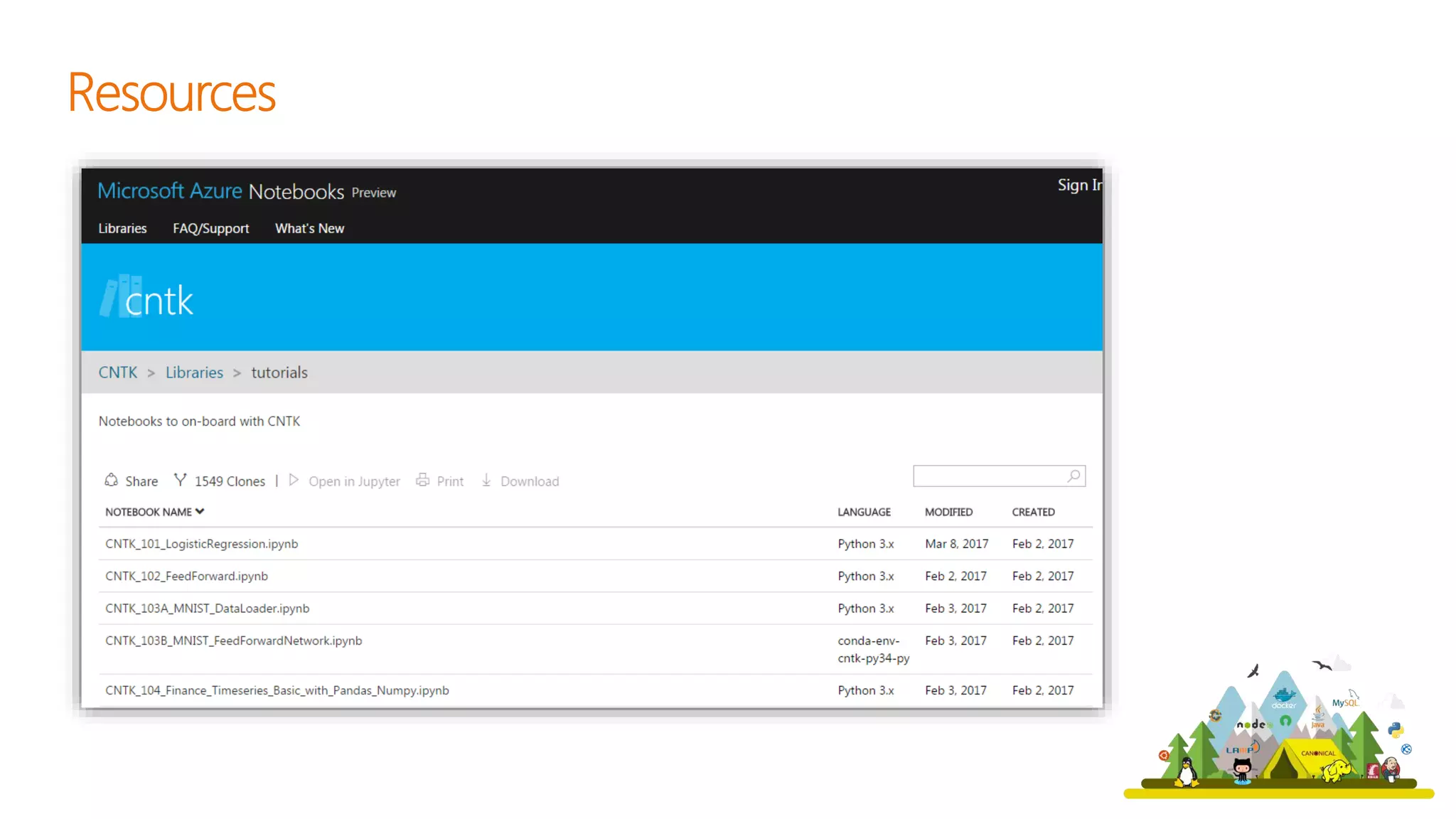Click the Microsoft Azure Notebooks logo
This screenshot has height=819, width=1456.
point(220,191)
